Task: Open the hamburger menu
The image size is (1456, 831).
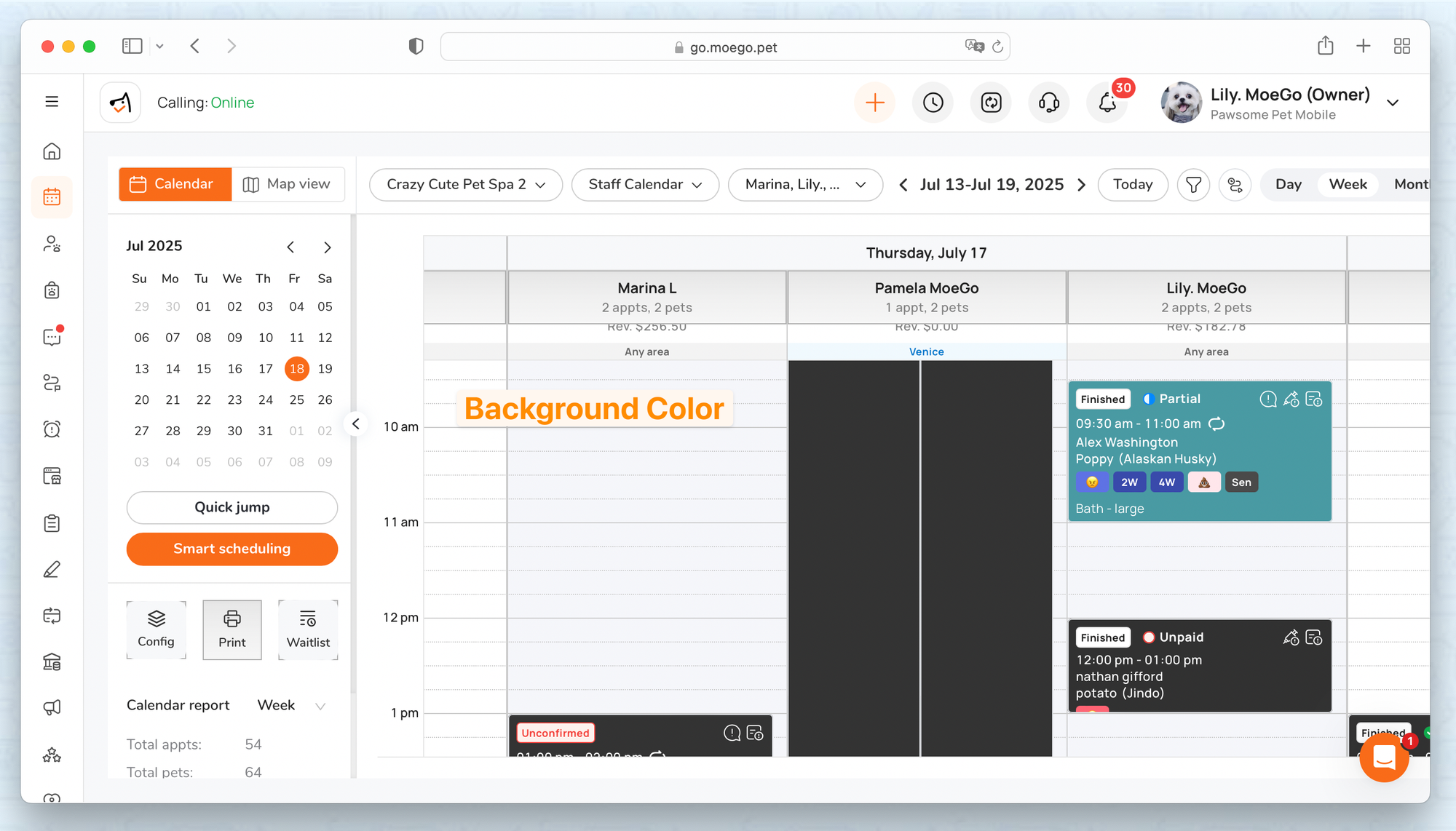Action: click(x=52, y=102)
